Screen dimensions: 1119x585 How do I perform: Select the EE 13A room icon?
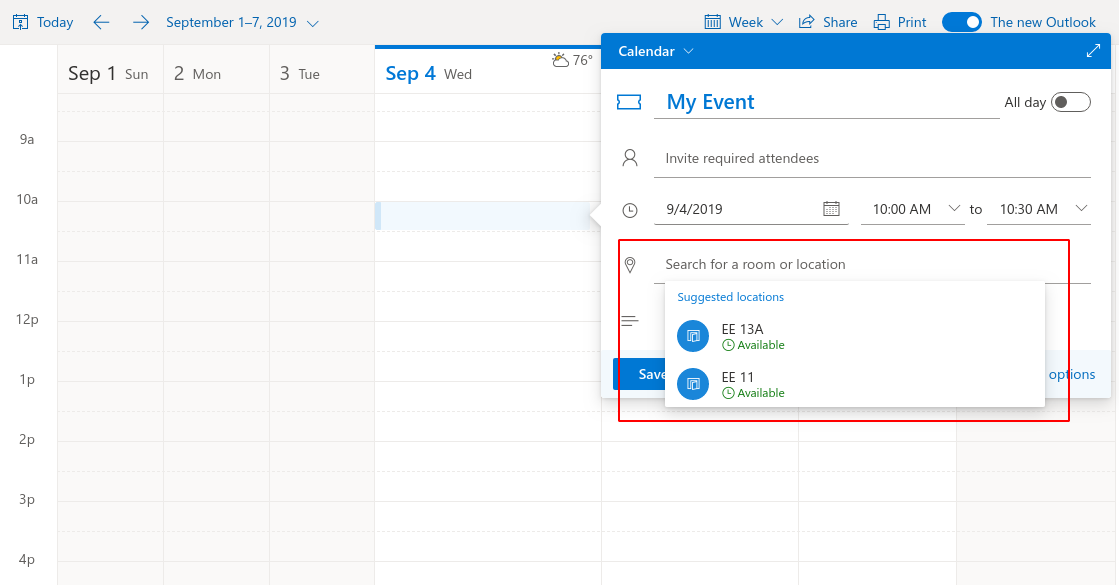point(693,336)
